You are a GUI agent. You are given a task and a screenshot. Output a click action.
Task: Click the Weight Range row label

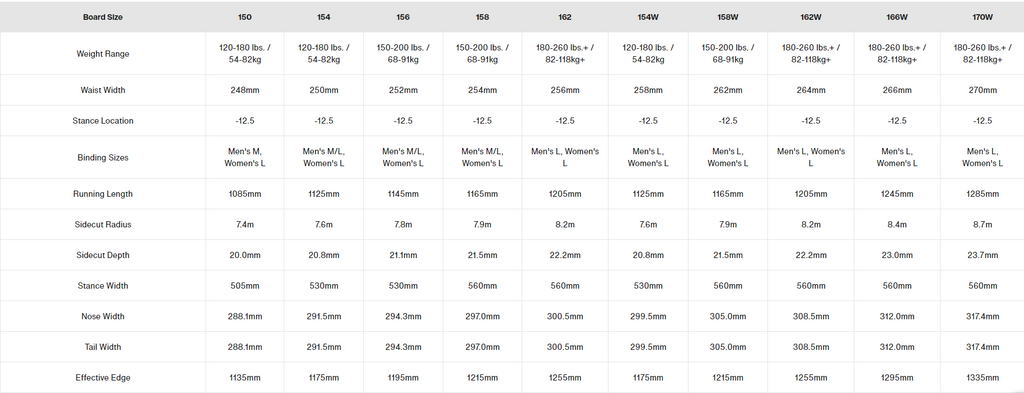[x=103, y=54]
